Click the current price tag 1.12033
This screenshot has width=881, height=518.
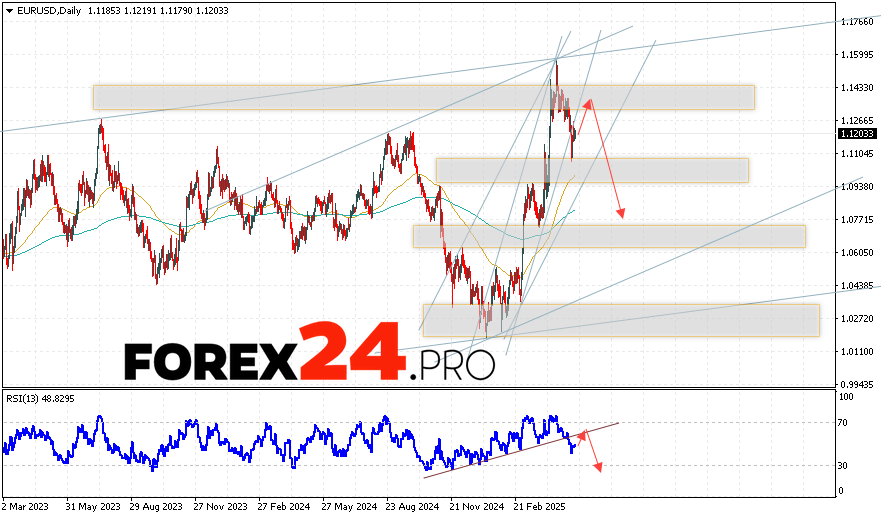pos(857,133)
